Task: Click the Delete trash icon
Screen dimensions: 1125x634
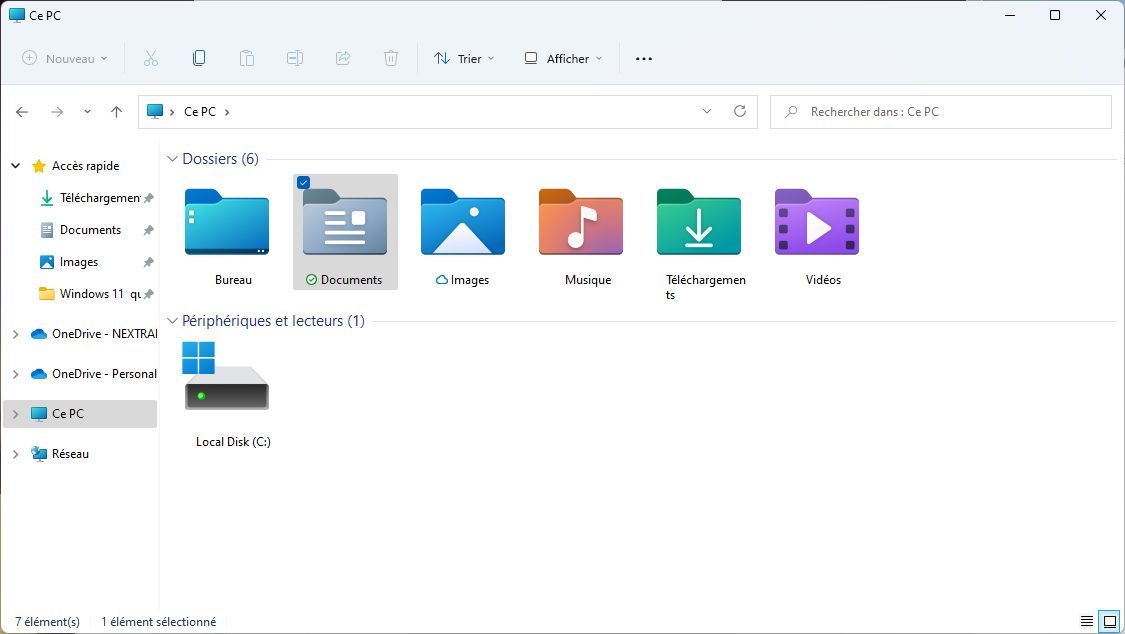Action: (x=391, y=58)
